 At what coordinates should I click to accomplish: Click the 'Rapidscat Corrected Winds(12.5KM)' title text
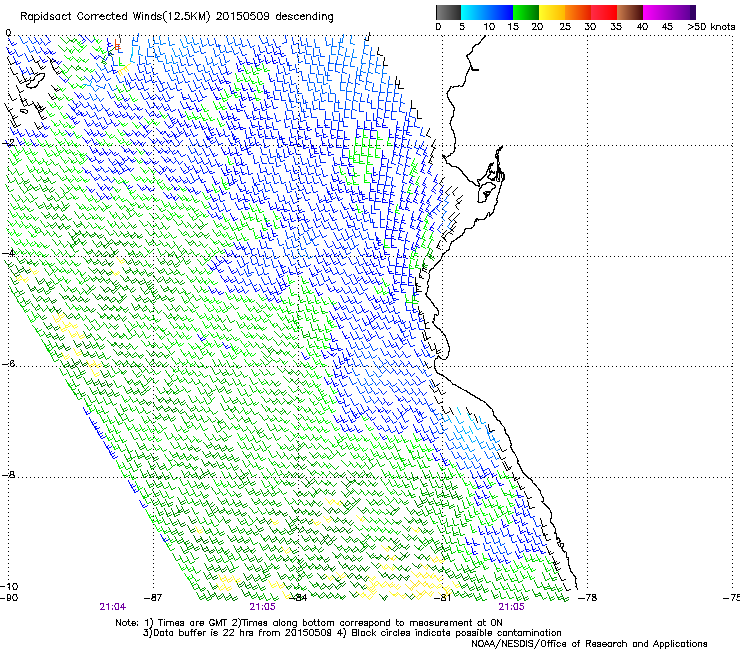click(115, 17)
